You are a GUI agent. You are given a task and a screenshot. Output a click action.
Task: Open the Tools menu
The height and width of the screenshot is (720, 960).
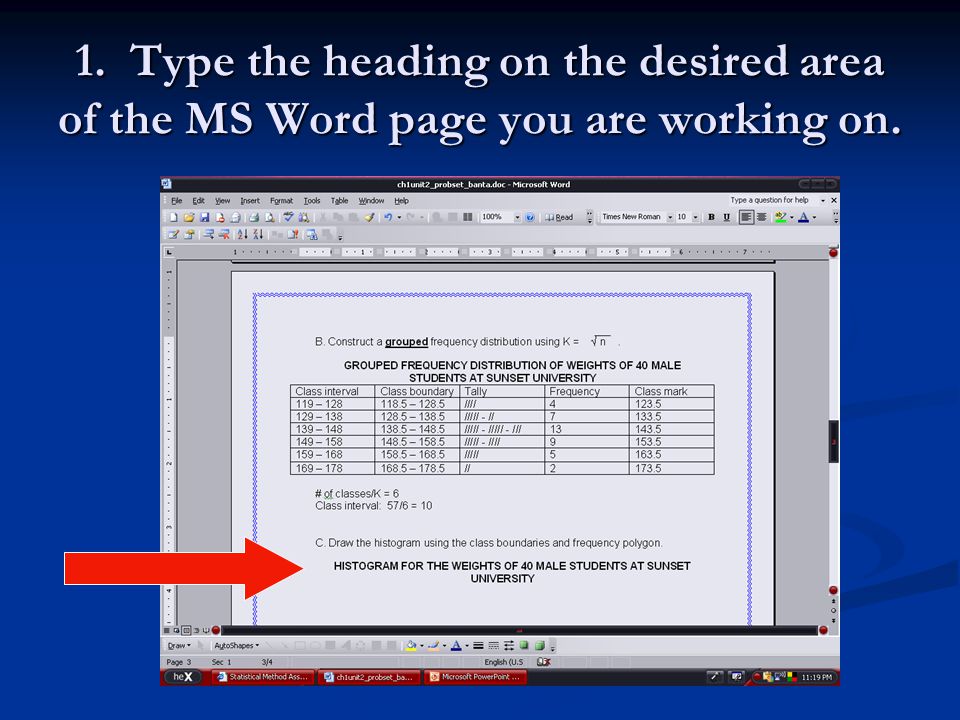pyautogui.click(x=312, y=200)
